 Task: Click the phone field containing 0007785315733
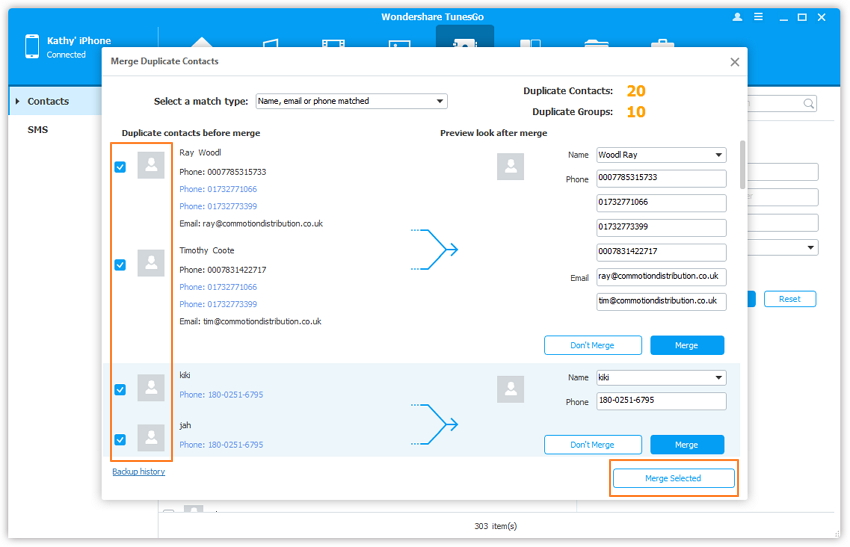click(661, 179)
